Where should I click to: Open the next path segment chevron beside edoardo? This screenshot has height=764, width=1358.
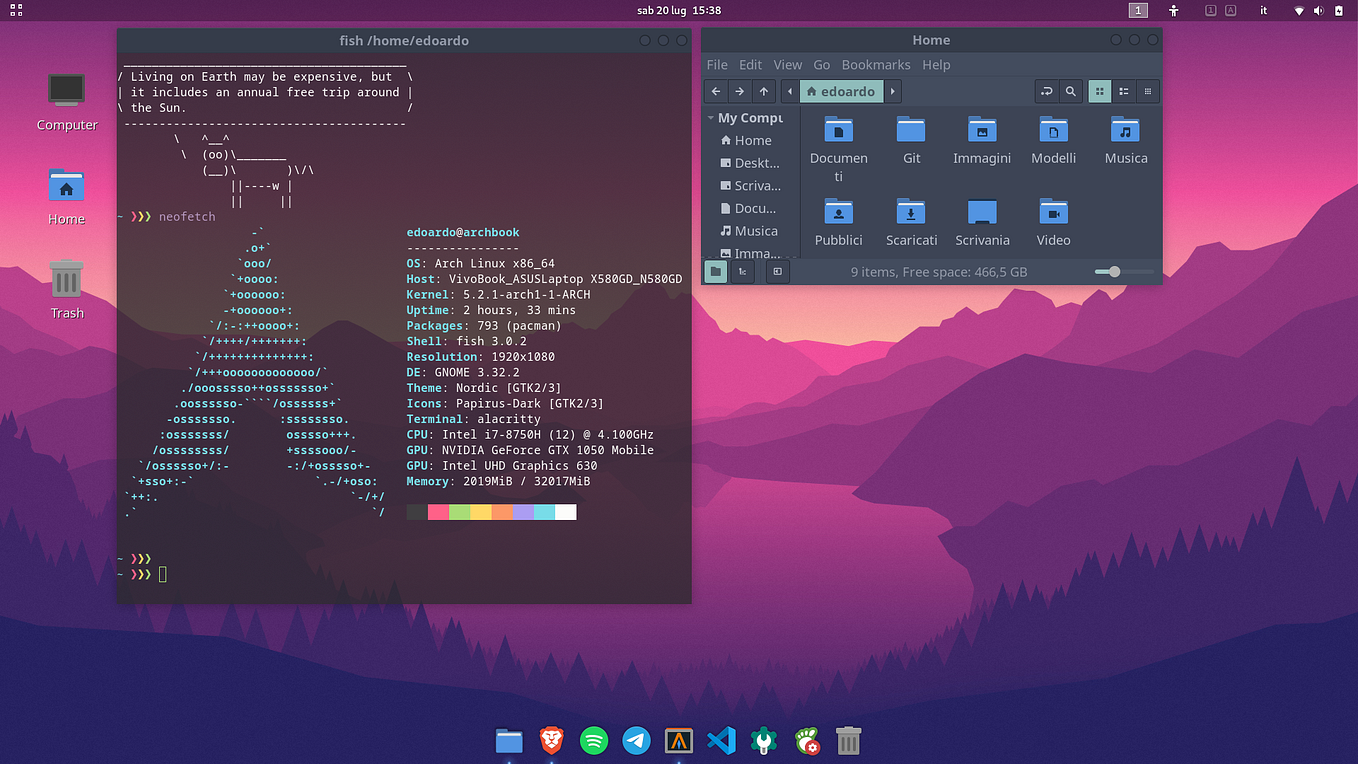[x=891, y=91]
